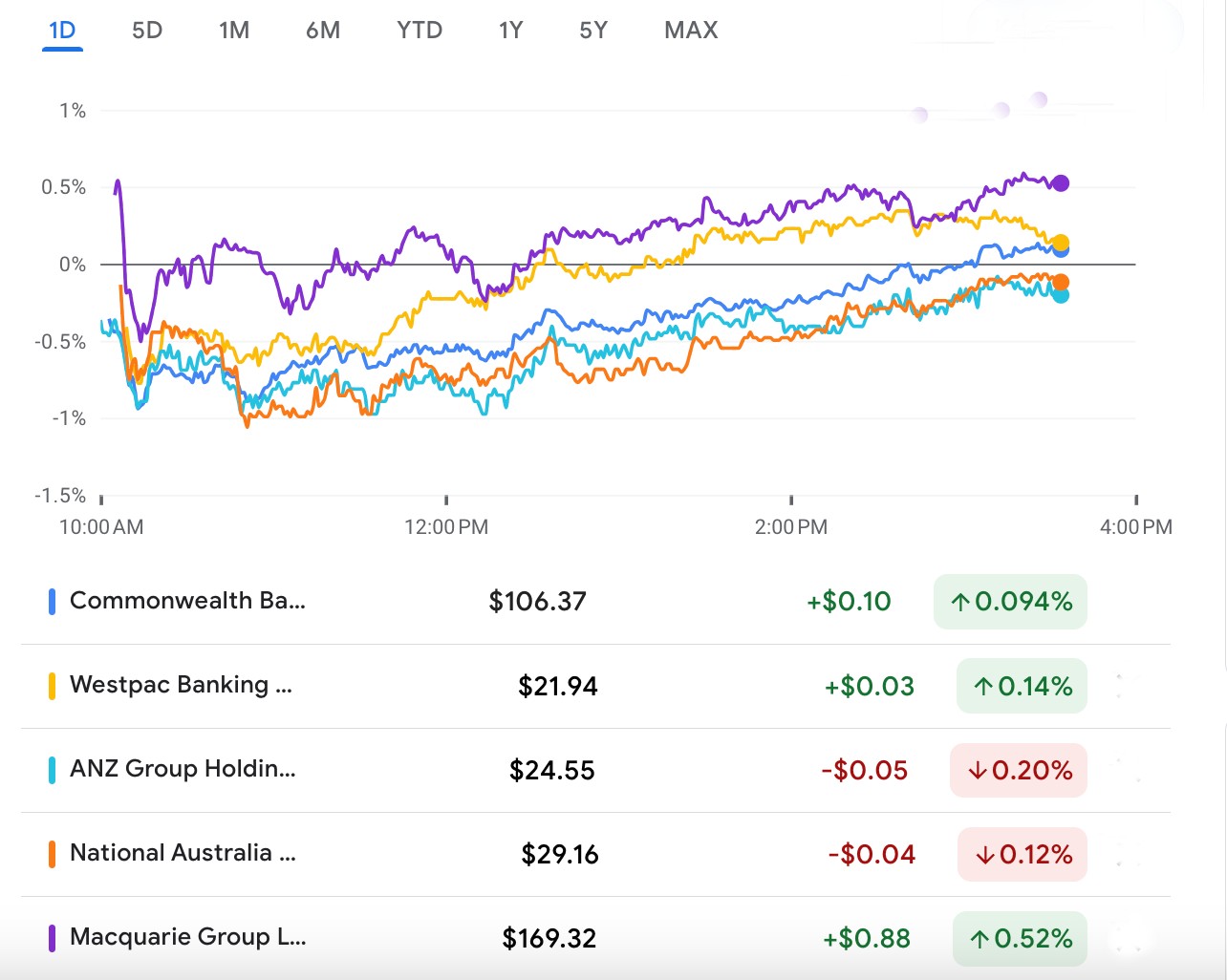Click the price $21.94
Image resolution: width=1227 pixels, height=980 pixels.
pyautogui.click(x=558, y=686)
